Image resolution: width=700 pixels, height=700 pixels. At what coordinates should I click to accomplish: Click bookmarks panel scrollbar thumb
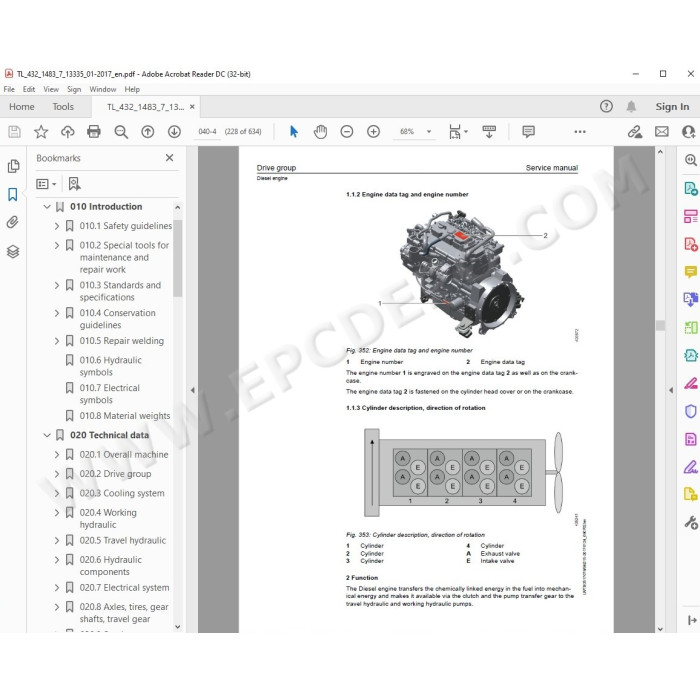coord(178,258)
